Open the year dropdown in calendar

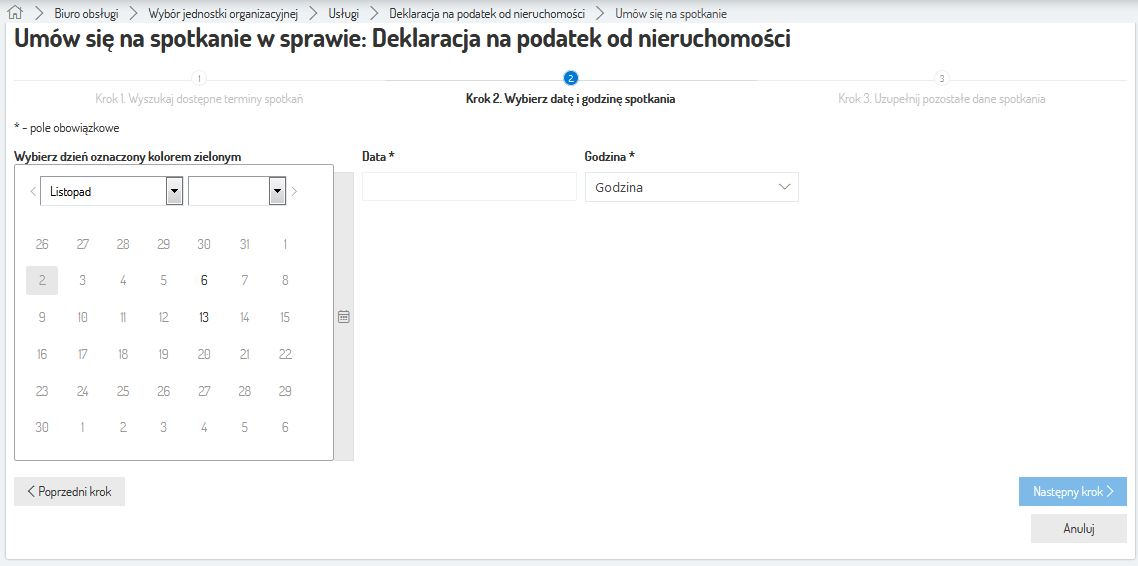[x=237, y=191]
